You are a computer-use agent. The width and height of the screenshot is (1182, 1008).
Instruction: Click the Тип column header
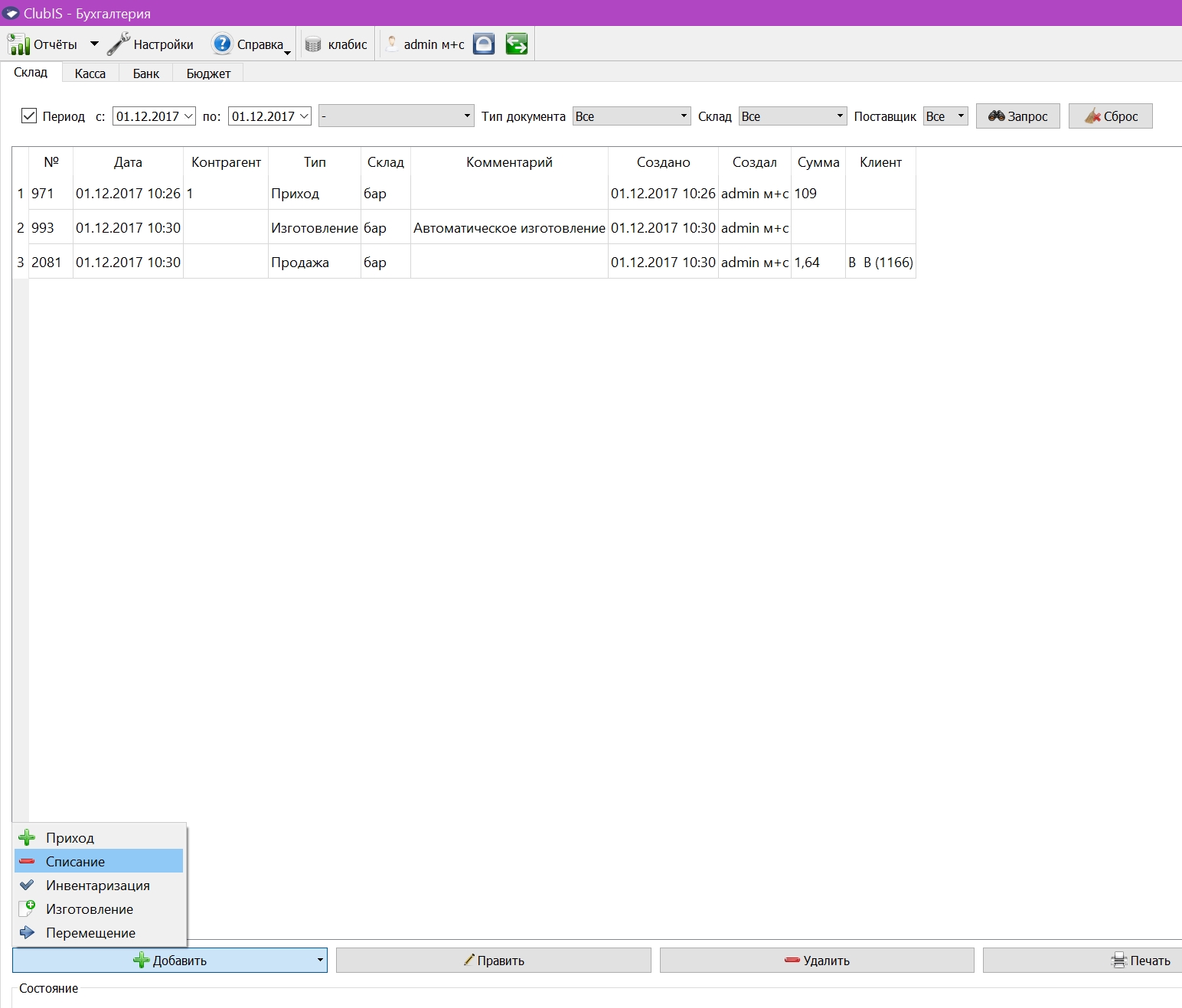(x=315, y=162)
